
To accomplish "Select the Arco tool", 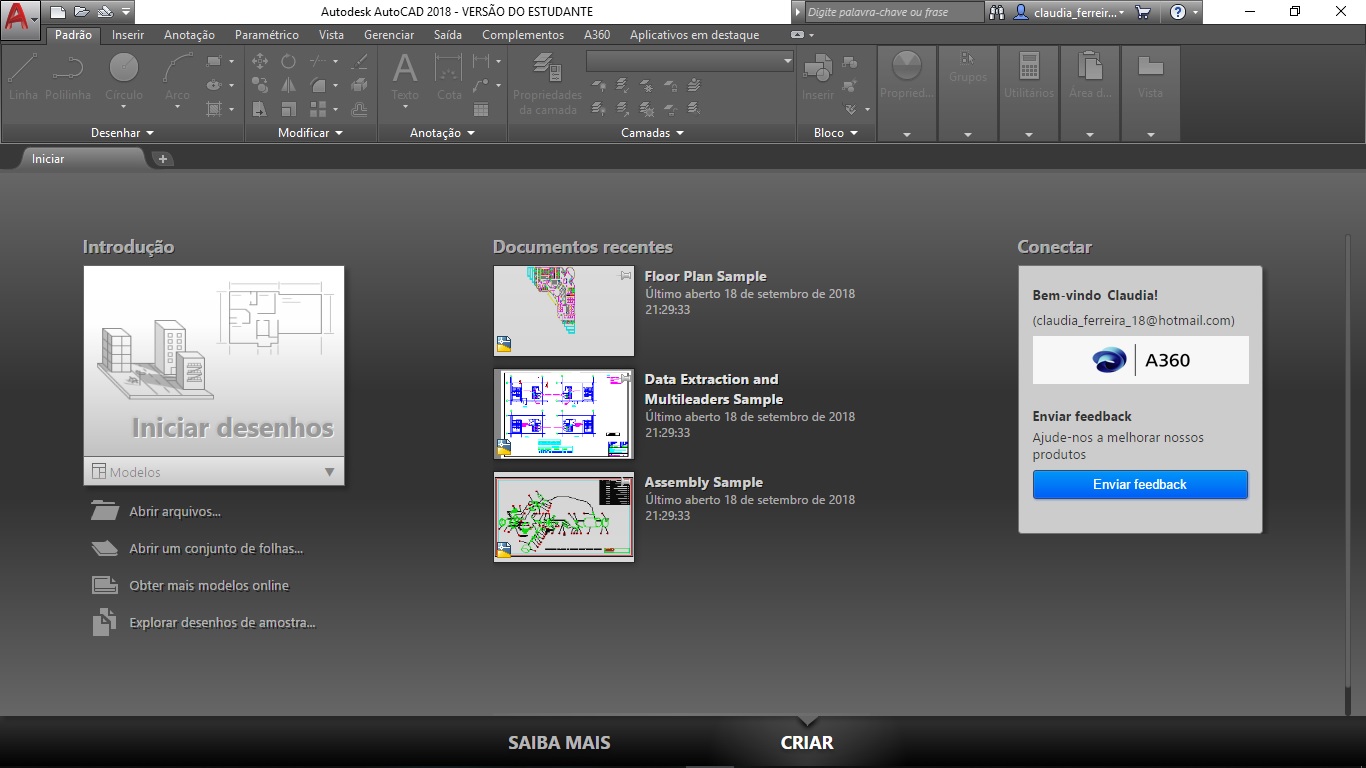I will coord(177,77).
